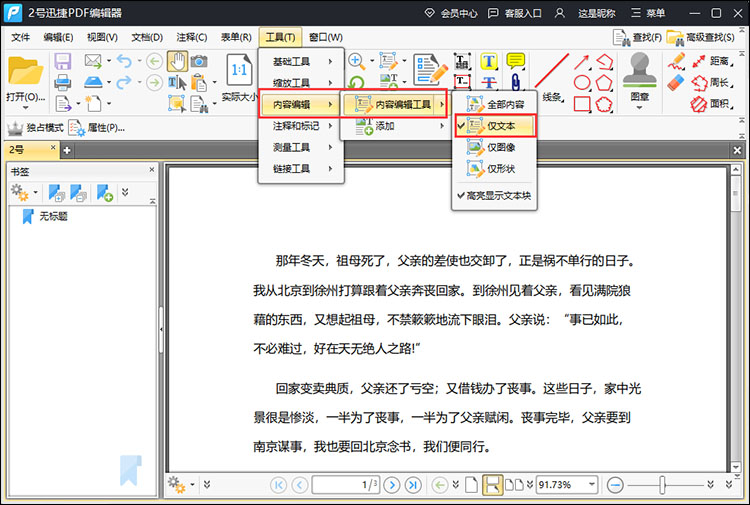Screen dimensions: 750x505
Task: Select 仅图像 edit mode
Action: [x=495, y=147]
